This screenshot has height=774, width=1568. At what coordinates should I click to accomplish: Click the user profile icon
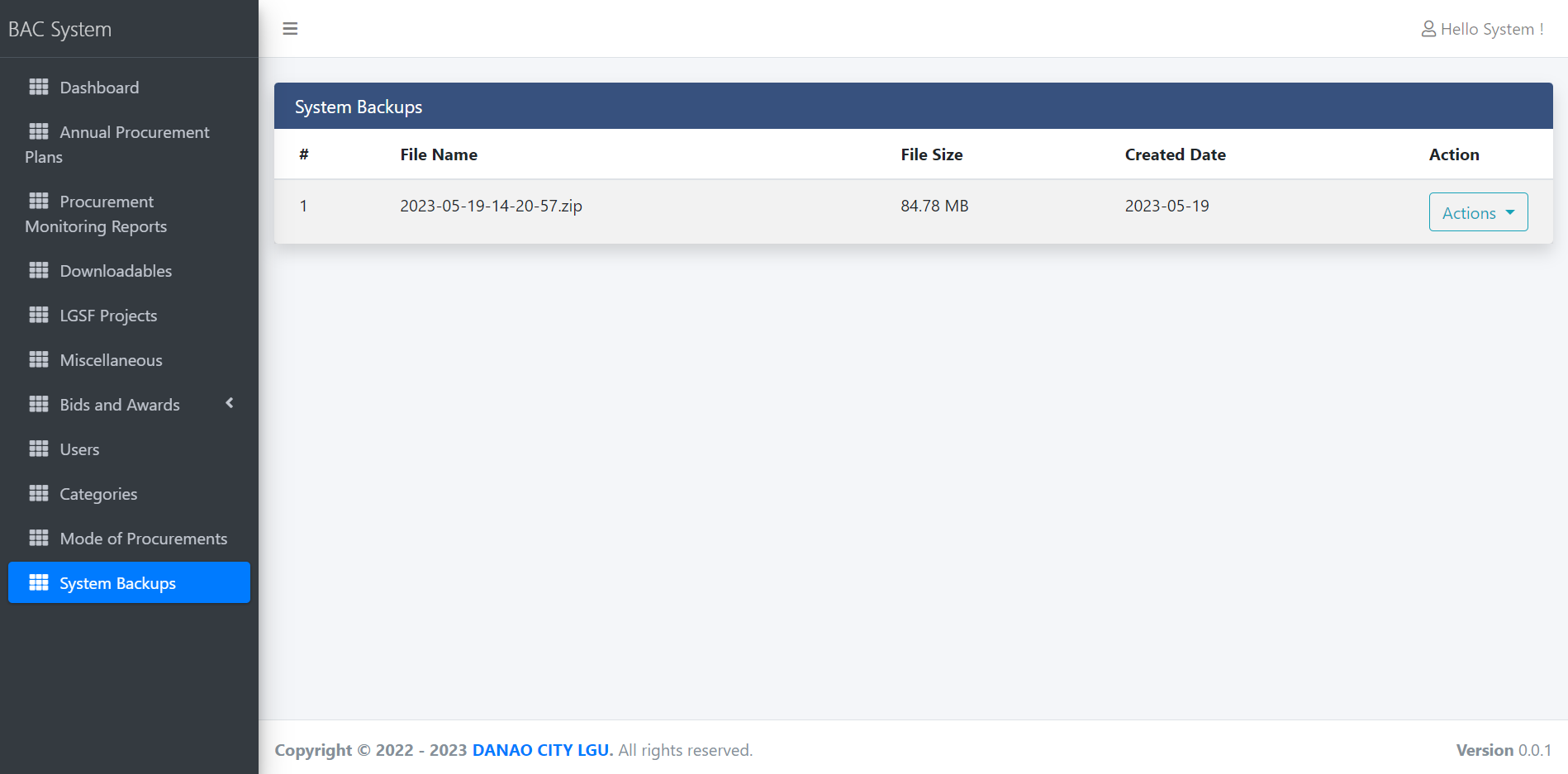1428,29
